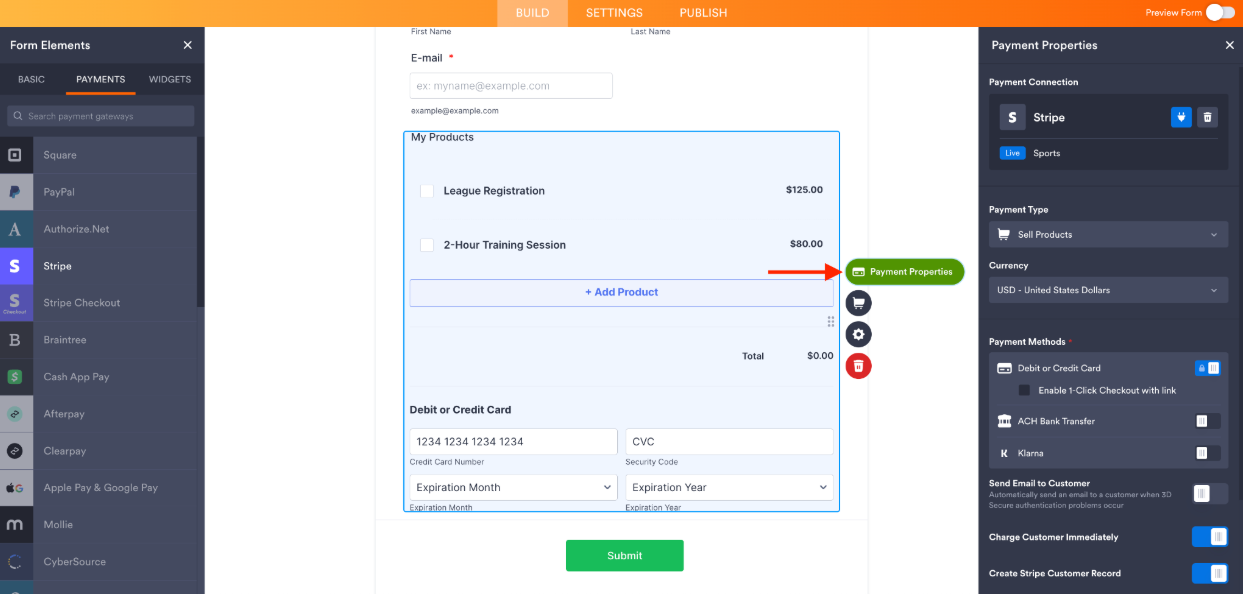Viewport: 1243px width, 594px height.
Task: Toggle the Preview Form switch
Action: click(1220, 13)
